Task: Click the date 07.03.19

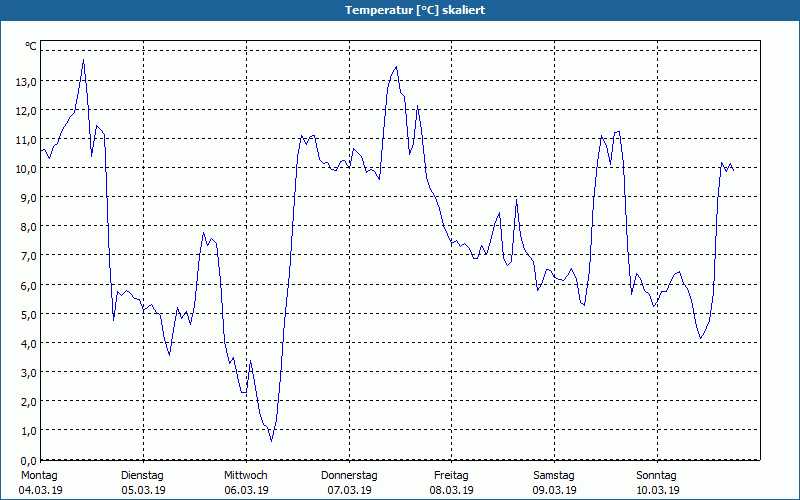Action: pyautogui.click(x=349, y=490)
